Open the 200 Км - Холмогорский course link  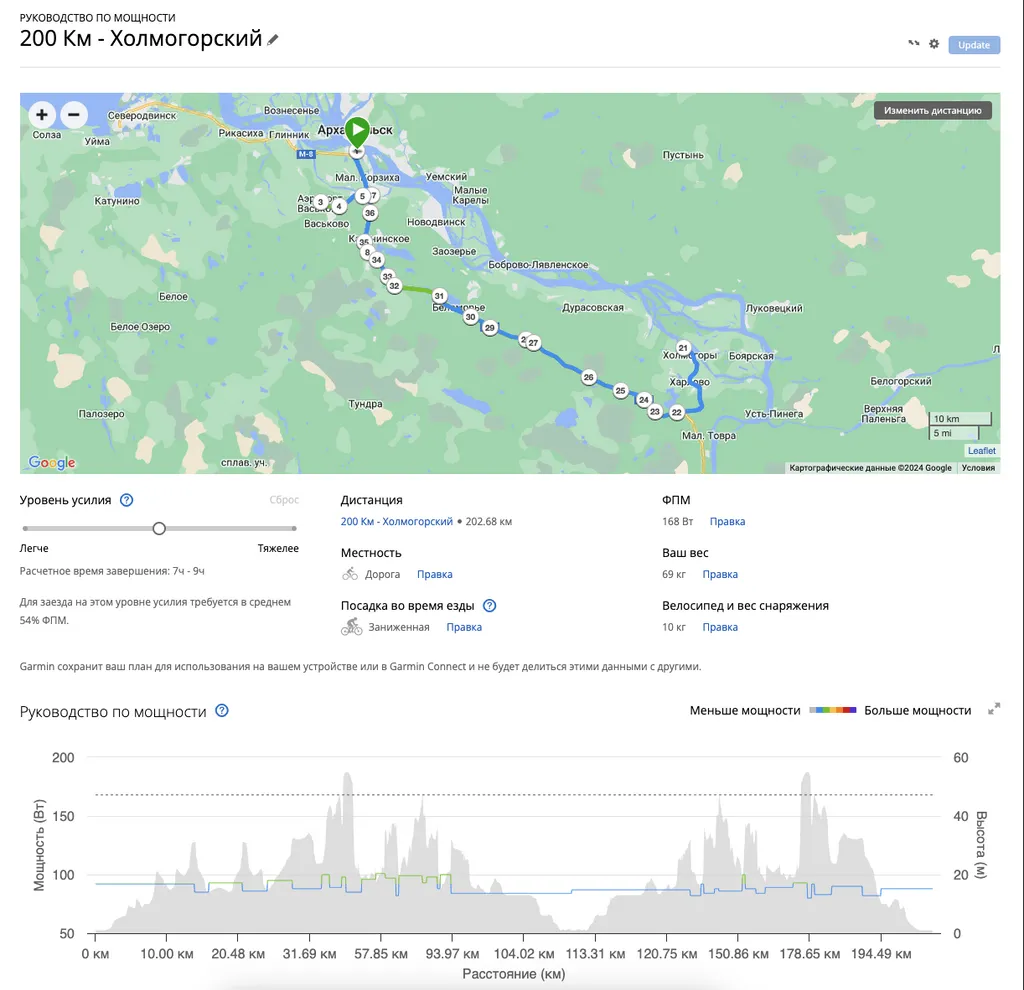[397, 521]
